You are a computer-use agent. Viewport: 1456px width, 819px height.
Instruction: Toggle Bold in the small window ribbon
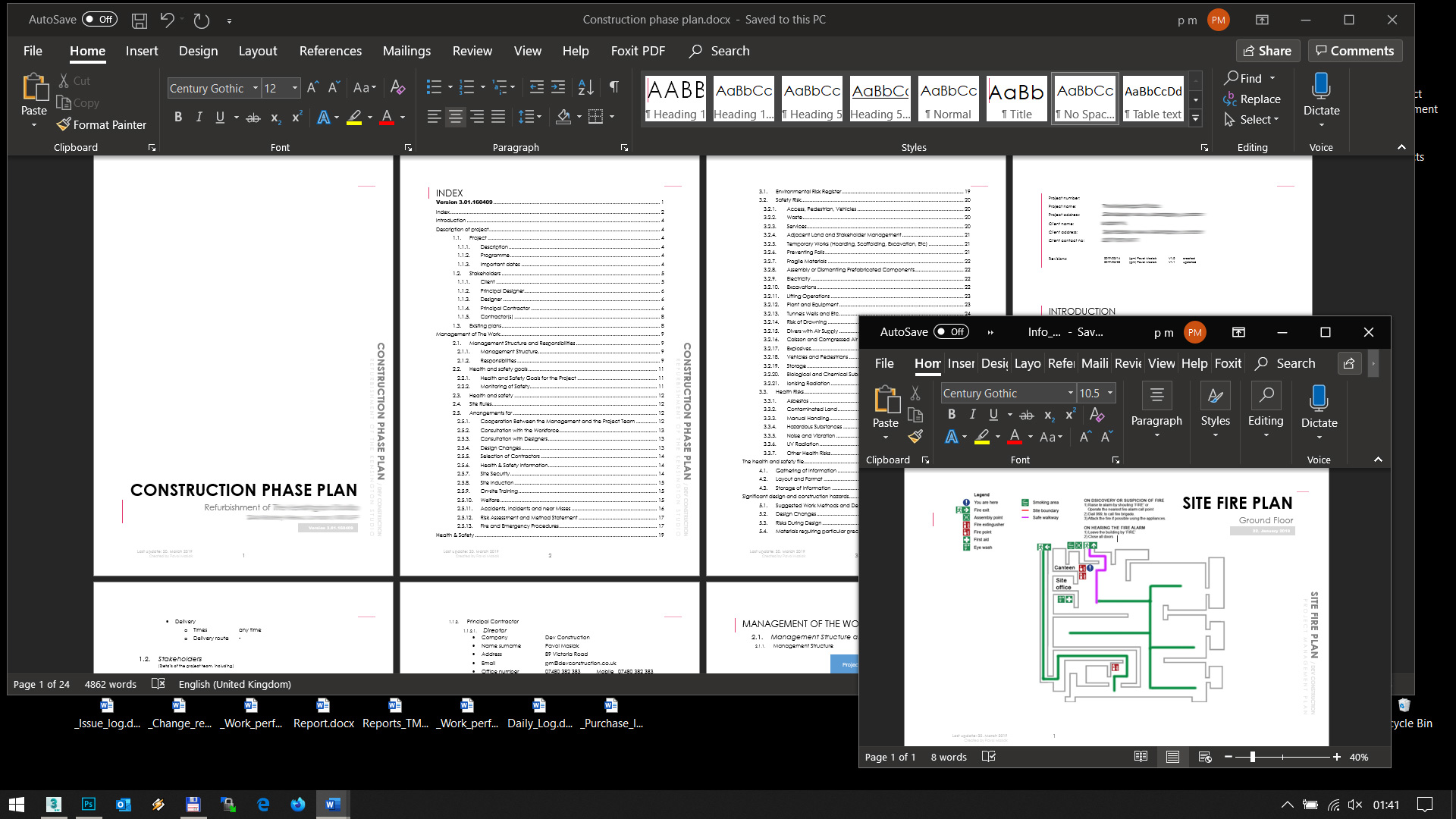pyautogui.click(x=952, y=415)
